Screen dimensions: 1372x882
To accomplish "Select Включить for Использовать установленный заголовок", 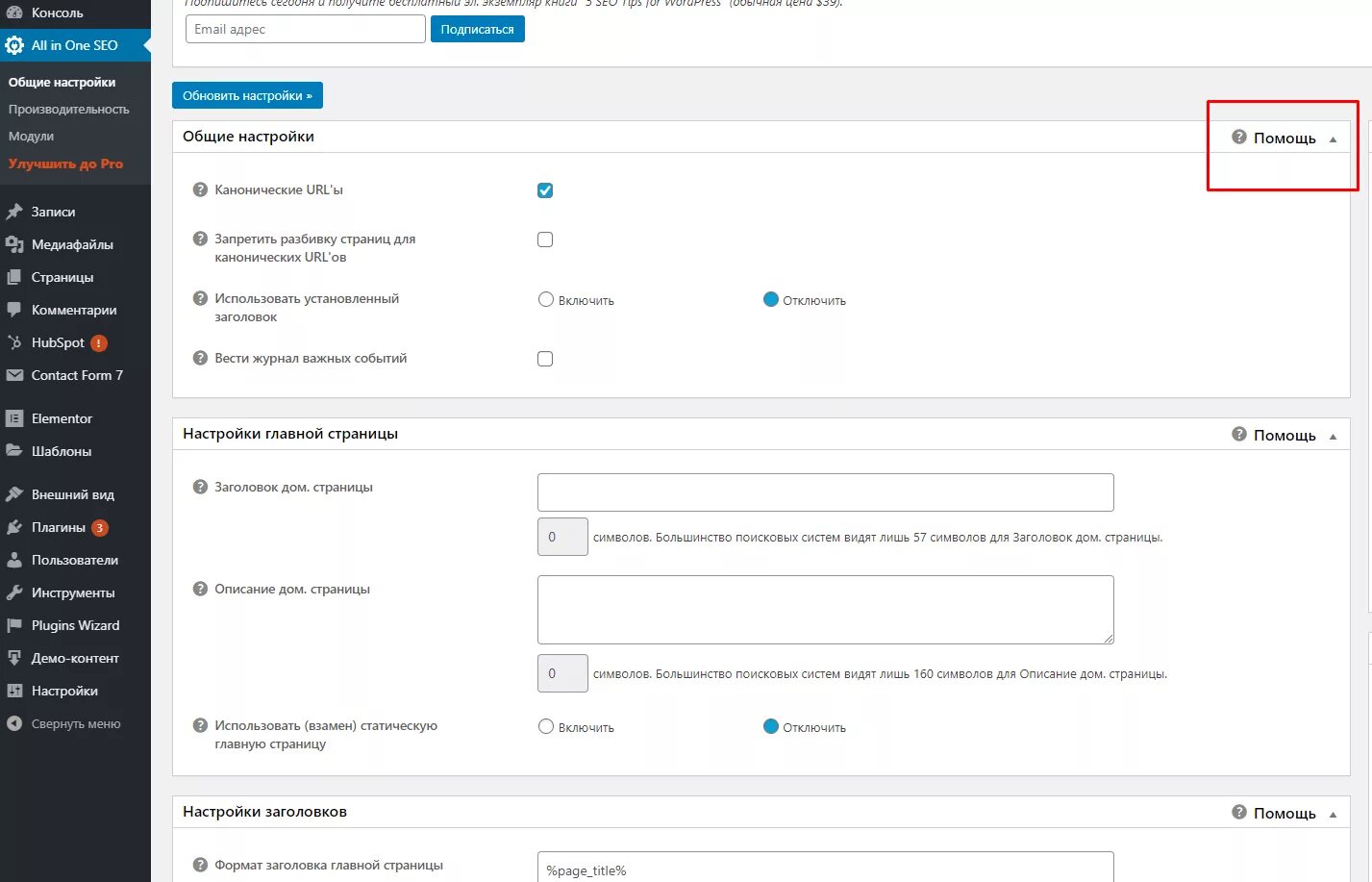I will [x=546, y=300].
